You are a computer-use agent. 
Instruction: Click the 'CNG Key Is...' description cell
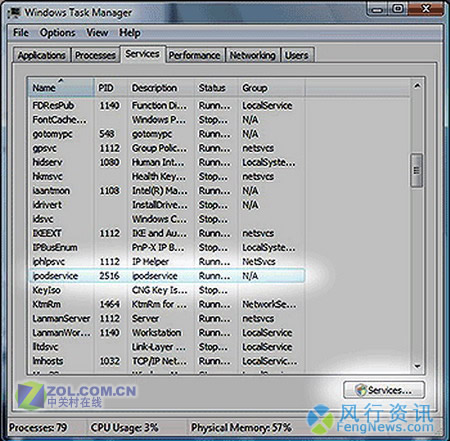tap(160, 290)
